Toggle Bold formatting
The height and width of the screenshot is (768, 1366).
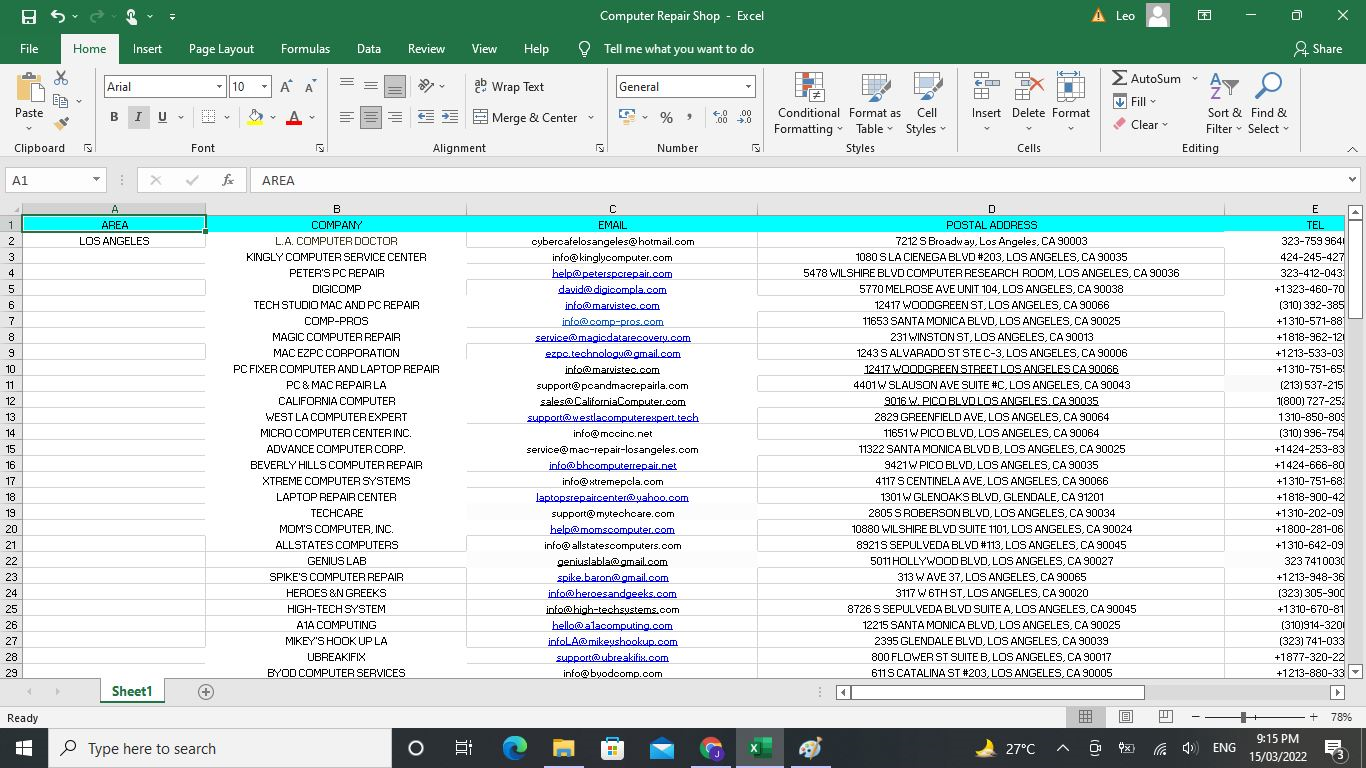[114, 117]
